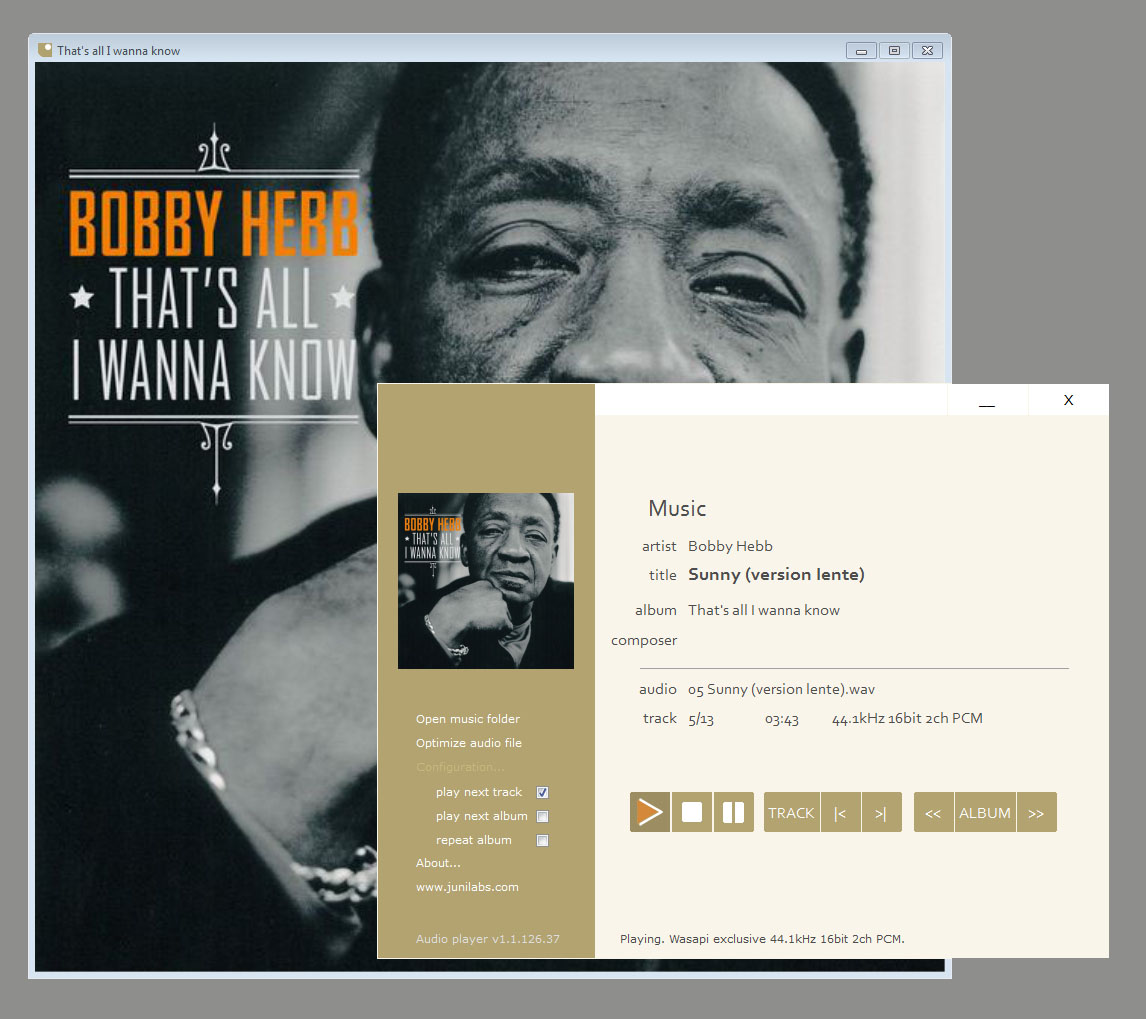Minimize the That's all I wanna know window

pos(862,50)
